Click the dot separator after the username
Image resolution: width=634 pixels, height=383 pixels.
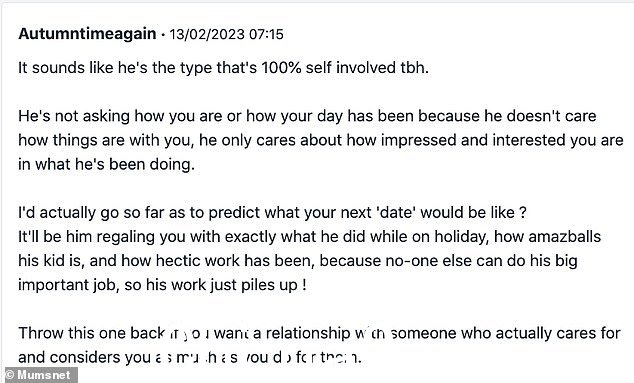[163, 35]
